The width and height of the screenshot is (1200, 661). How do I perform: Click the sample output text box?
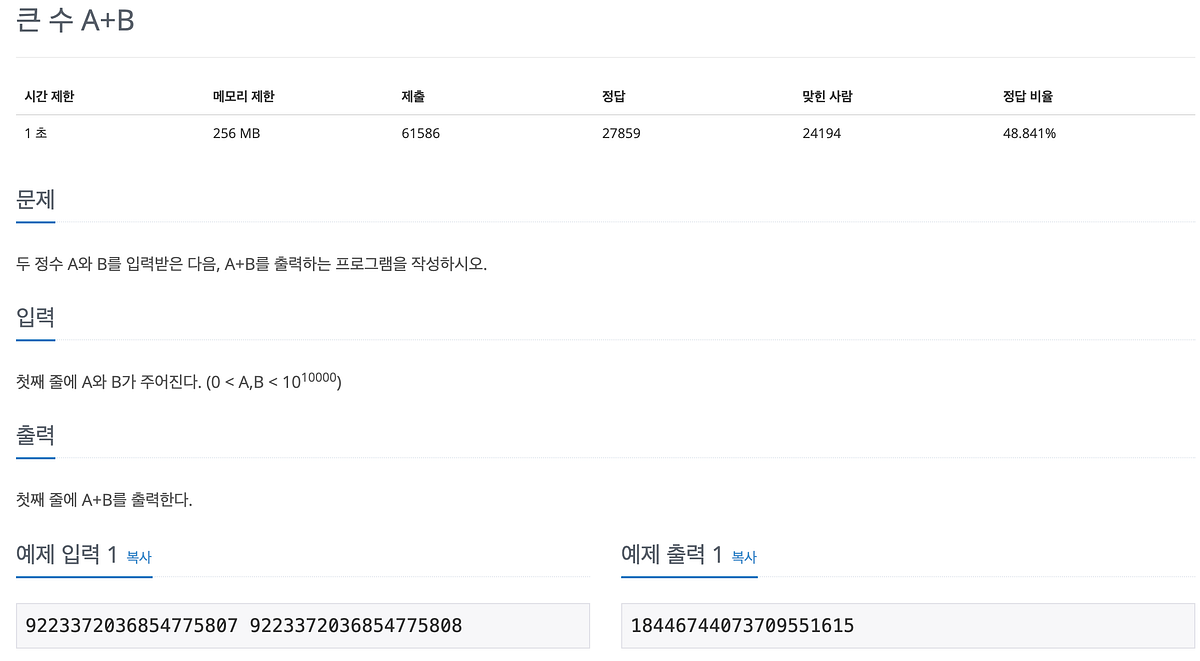coord(908,625)
